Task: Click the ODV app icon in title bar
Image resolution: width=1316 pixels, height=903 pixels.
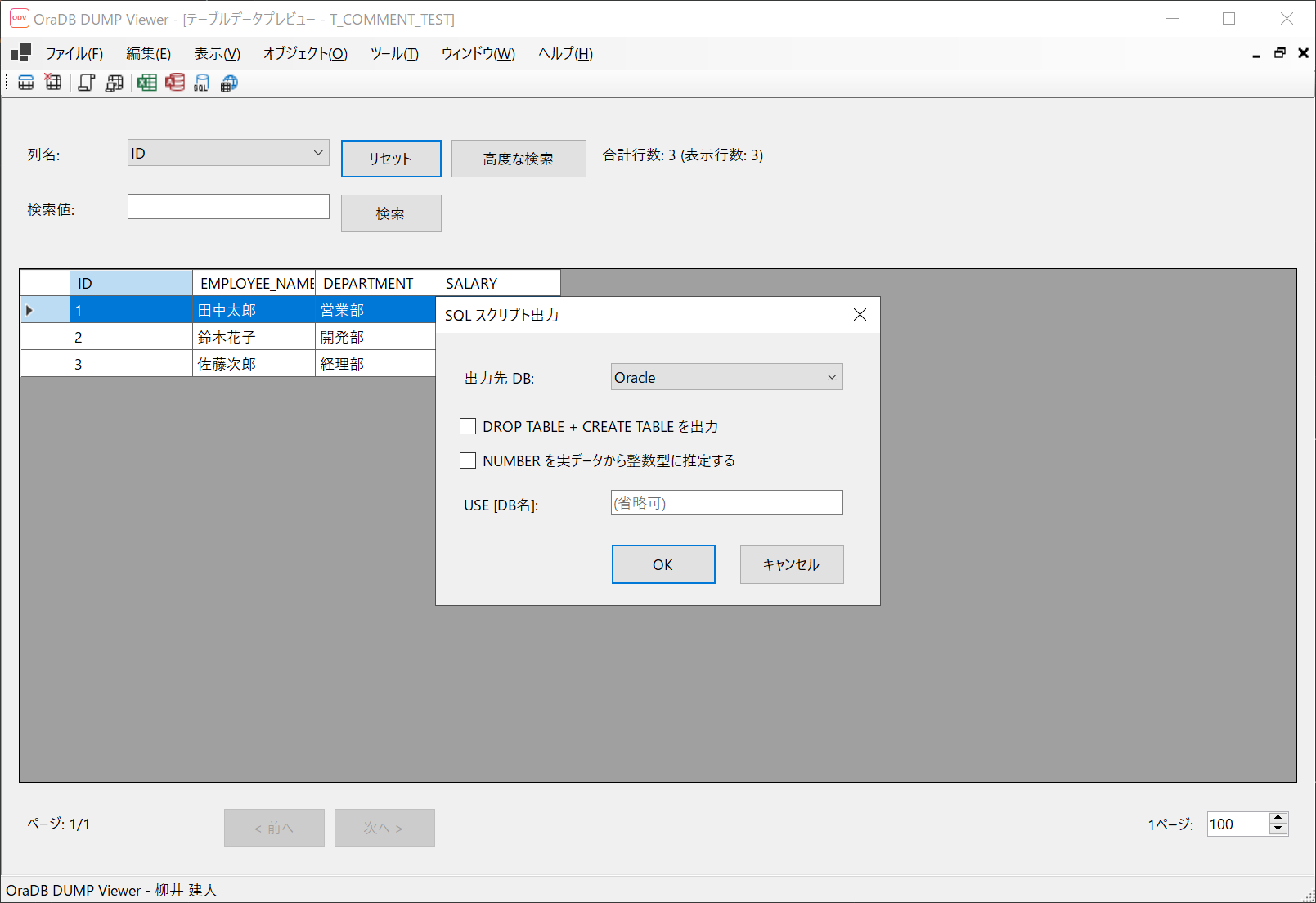Action: (19, 18)
